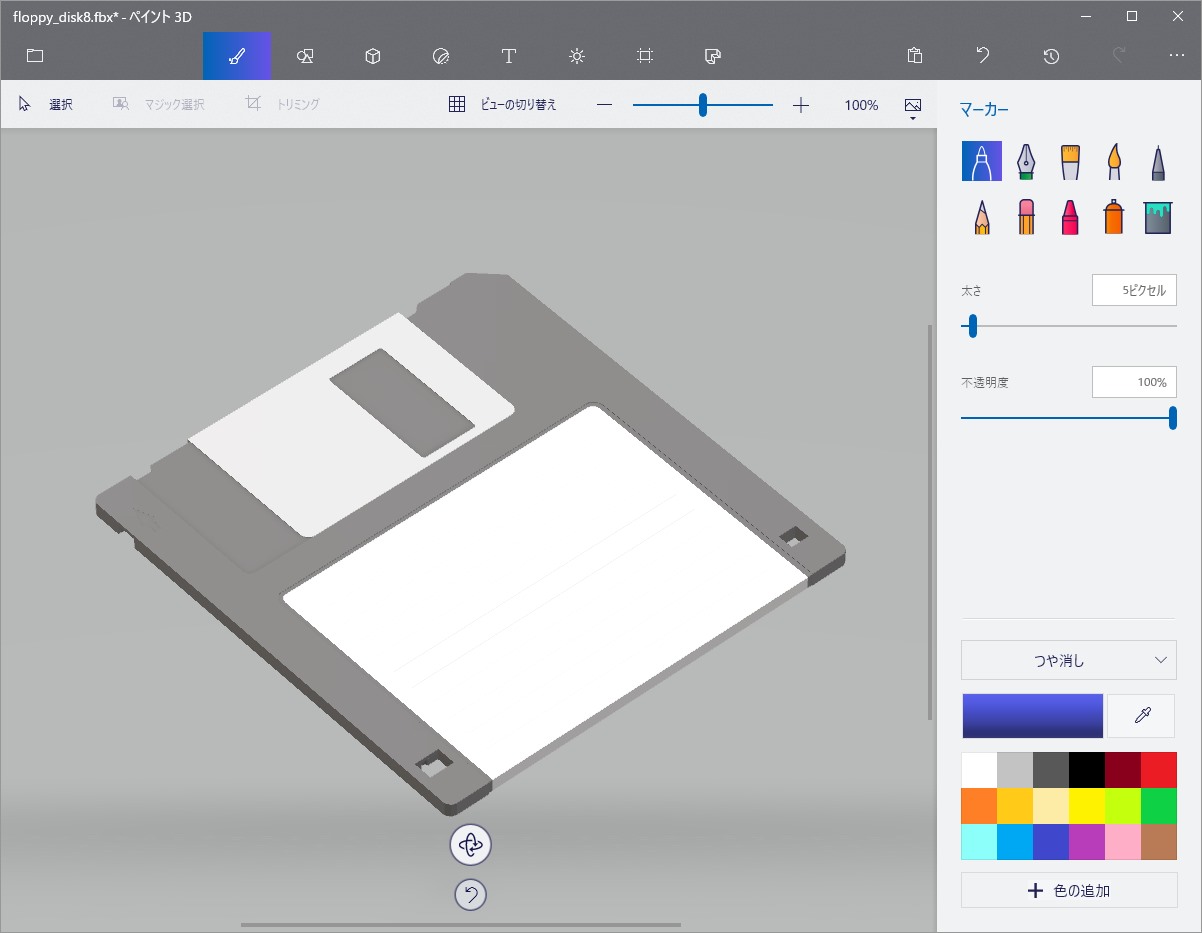Activate the eyedropper color picker
Screen dimensions: 1202x933
(x=1141, y=716)
